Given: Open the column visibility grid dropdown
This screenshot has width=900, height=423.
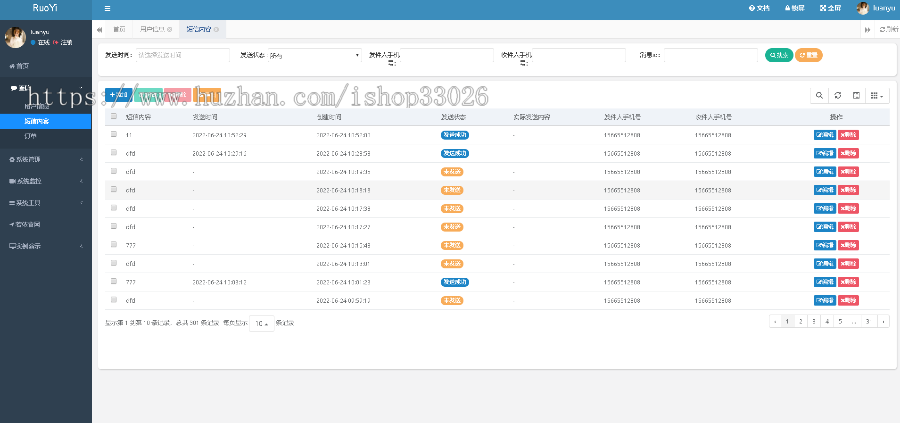Looking at the screenshot, I should (877, 96).
